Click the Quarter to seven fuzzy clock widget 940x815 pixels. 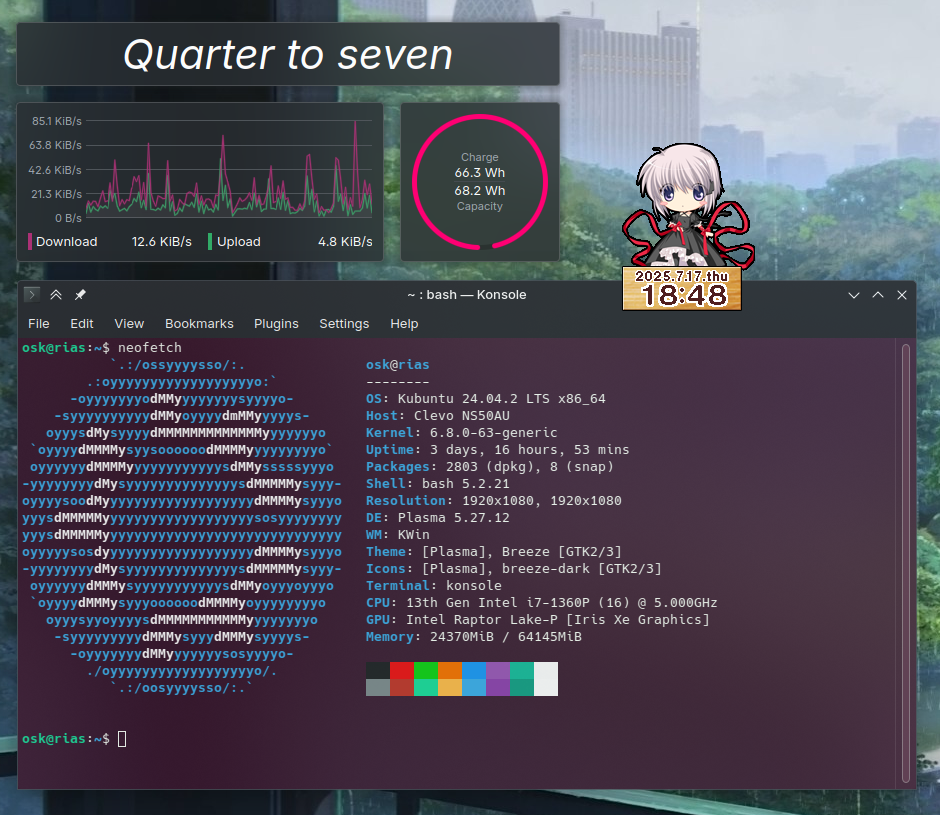pyautogui.click(x=288, y=55)
